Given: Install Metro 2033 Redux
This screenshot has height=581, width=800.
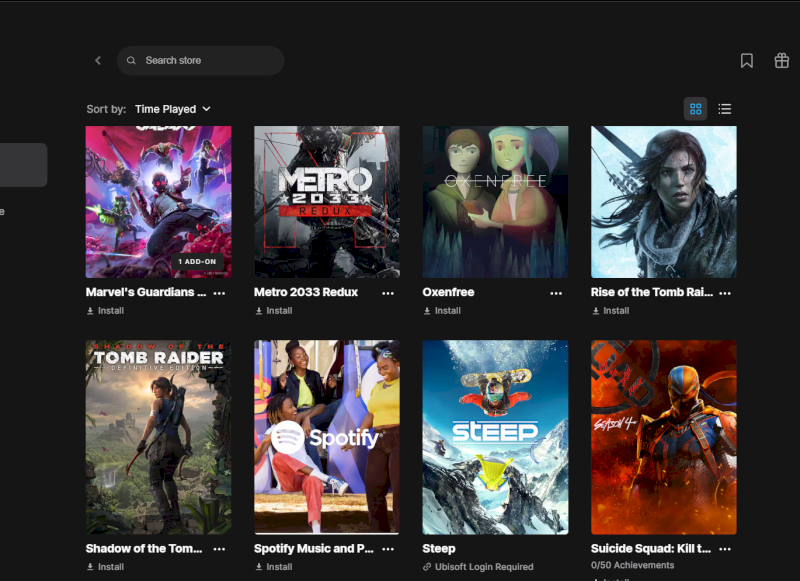Looking at the screenshot, I should [273, 311].
